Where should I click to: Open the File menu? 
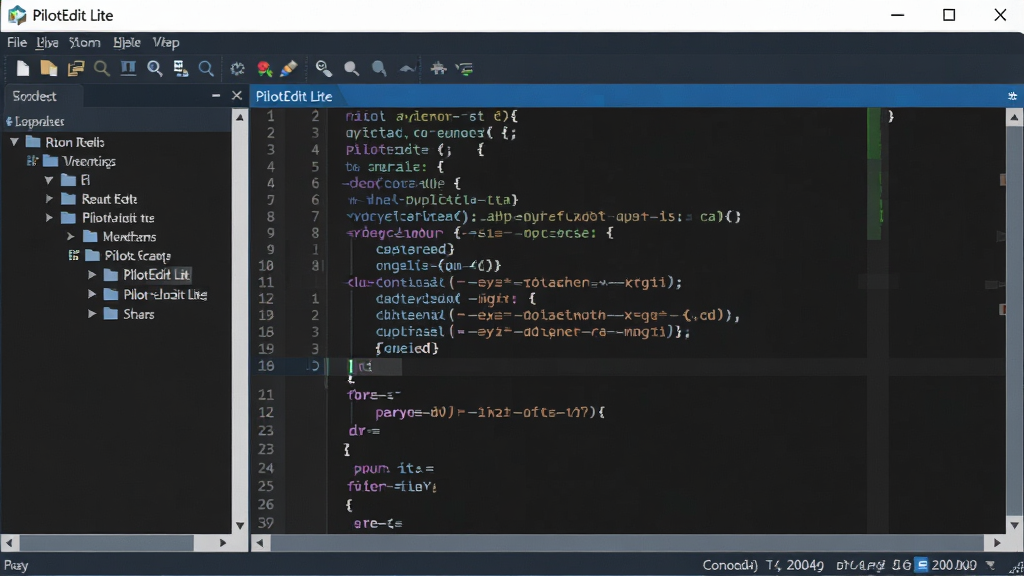(16, 42)
